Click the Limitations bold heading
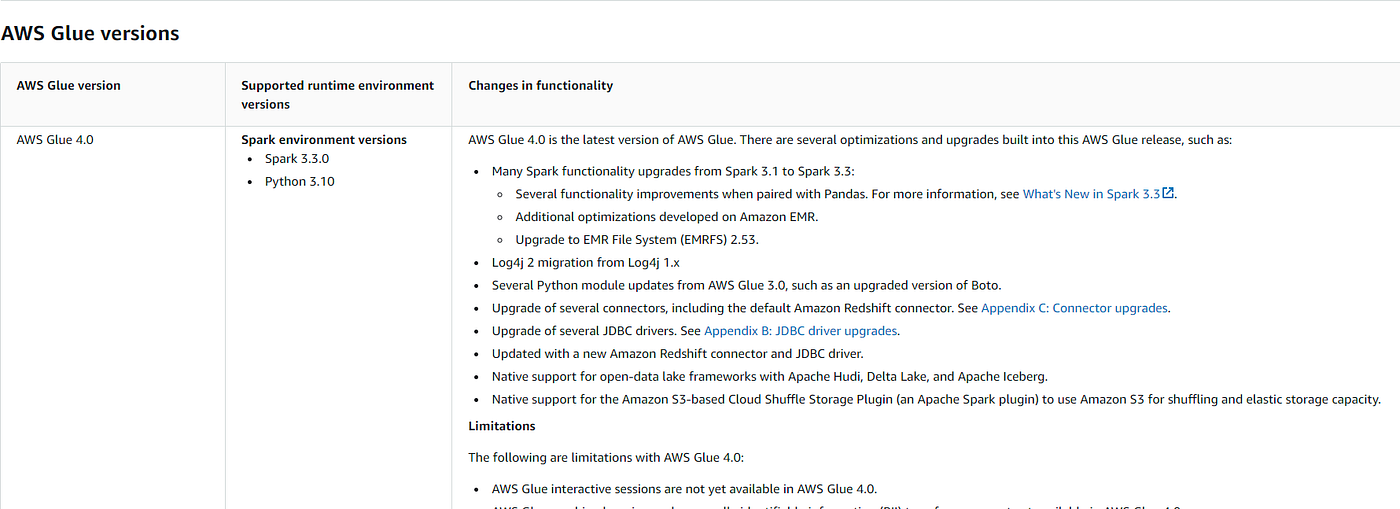1400x509 pixels. pos(502,426)
